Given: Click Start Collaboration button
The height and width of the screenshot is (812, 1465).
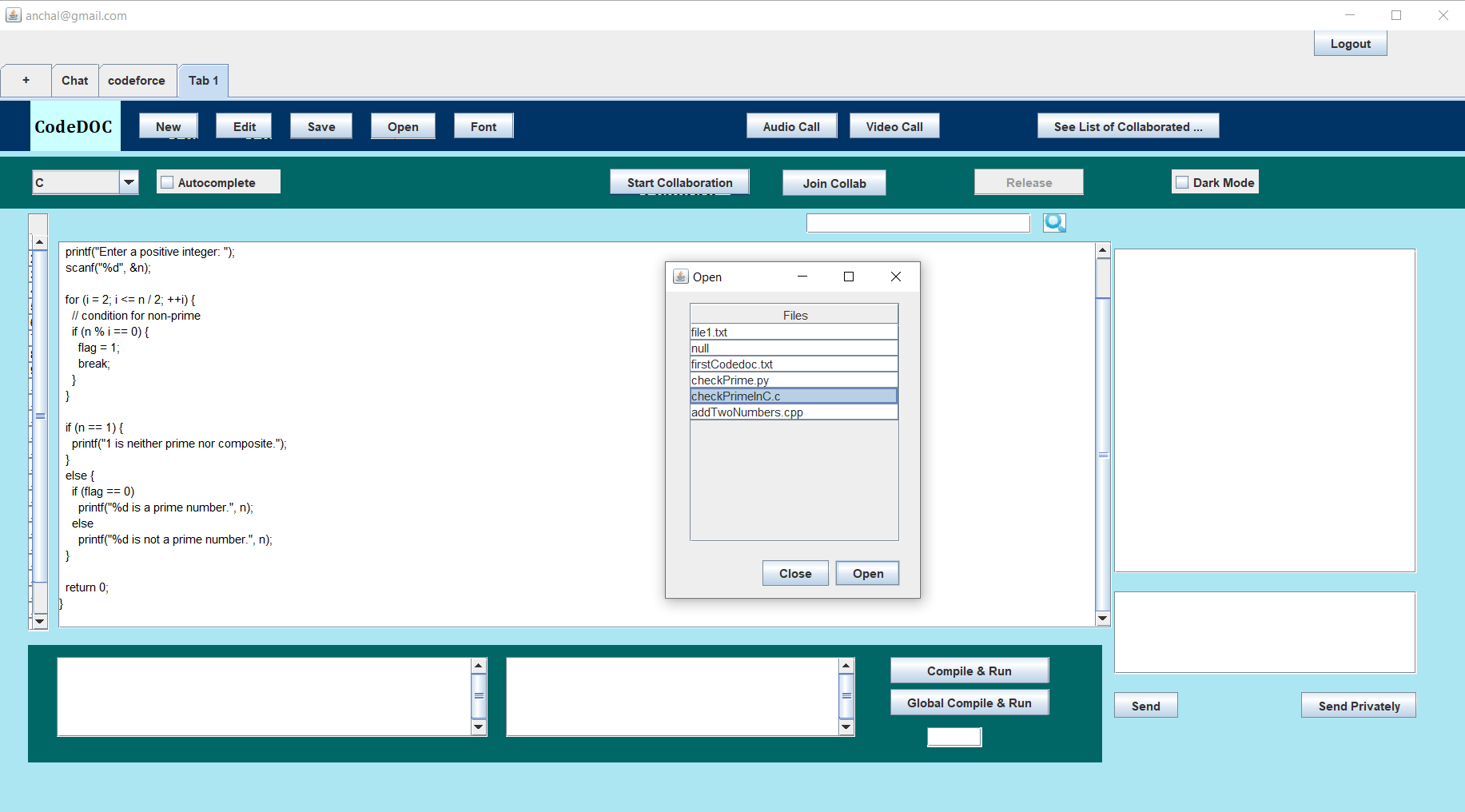Looking at the screenshot, I should click(x=679, y=182).
